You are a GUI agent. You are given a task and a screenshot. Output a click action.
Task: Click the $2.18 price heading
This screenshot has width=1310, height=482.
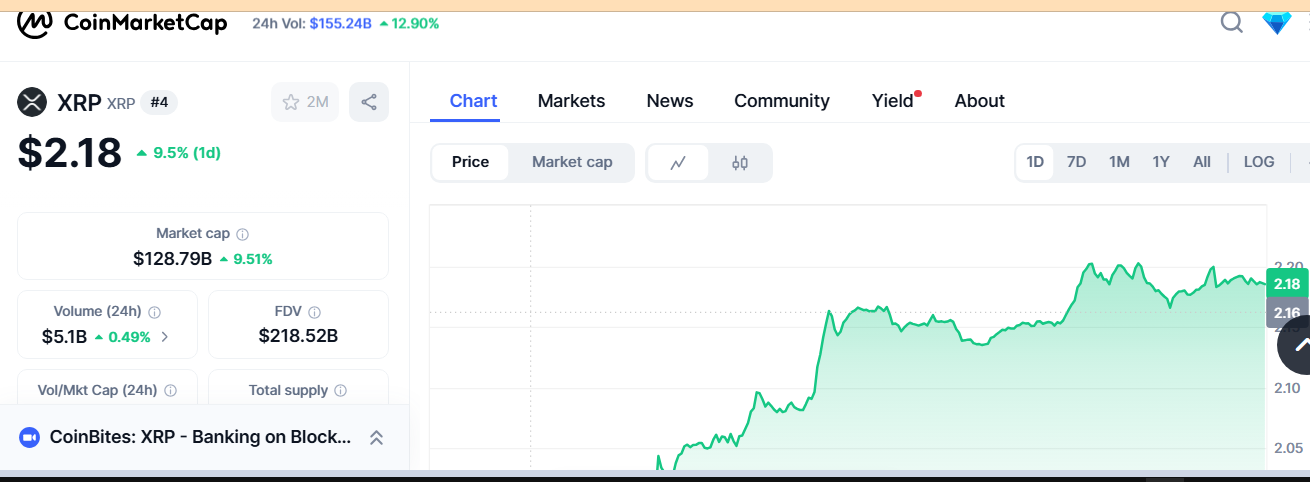point(70,153)
